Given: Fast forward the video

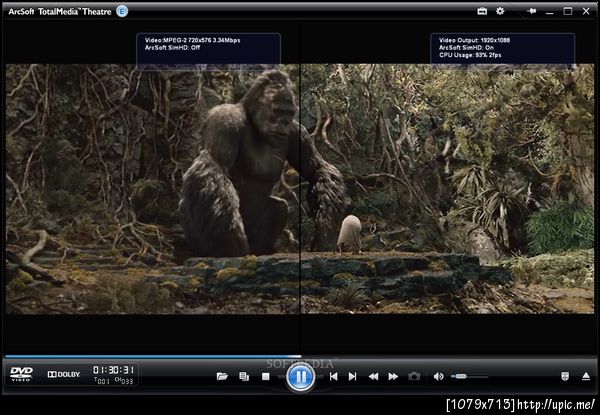Looking at the screenshot, I should click(x=393, y=377).
